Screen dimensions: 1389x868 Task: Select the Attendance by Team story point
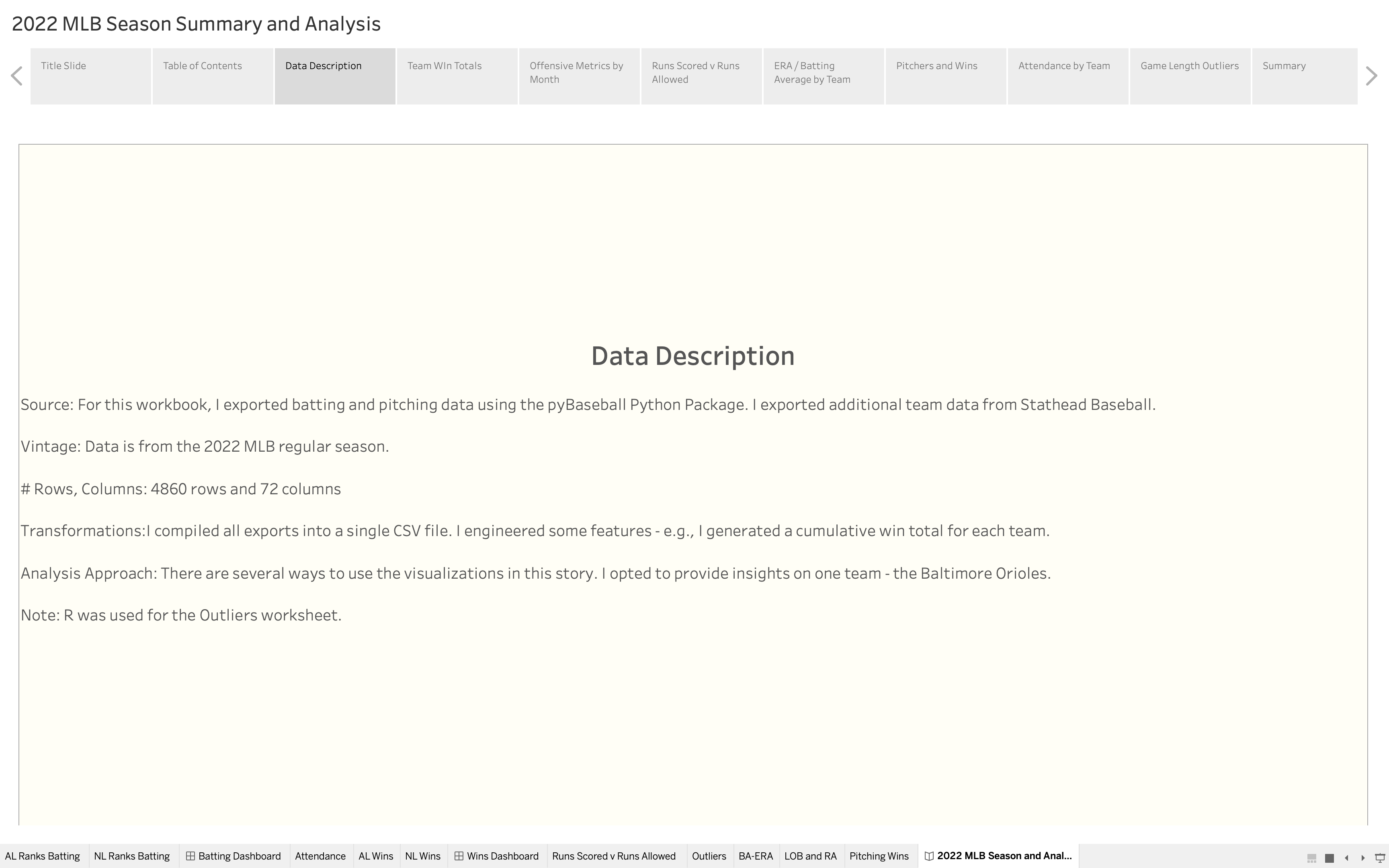click(x=1064, y=66)
